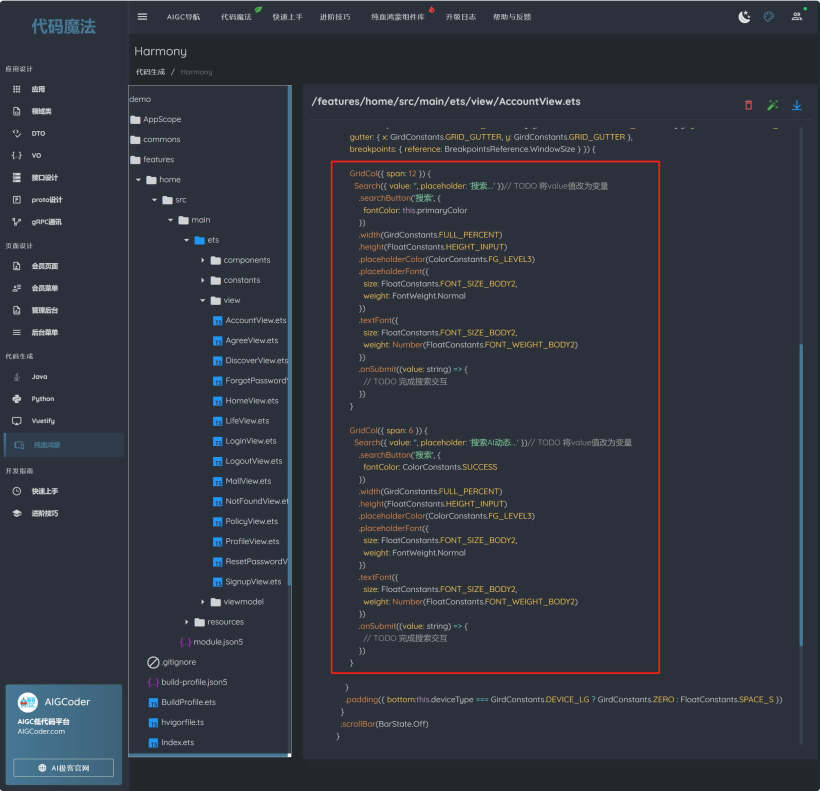Collapse the home folder in tree

click(138, 180)
